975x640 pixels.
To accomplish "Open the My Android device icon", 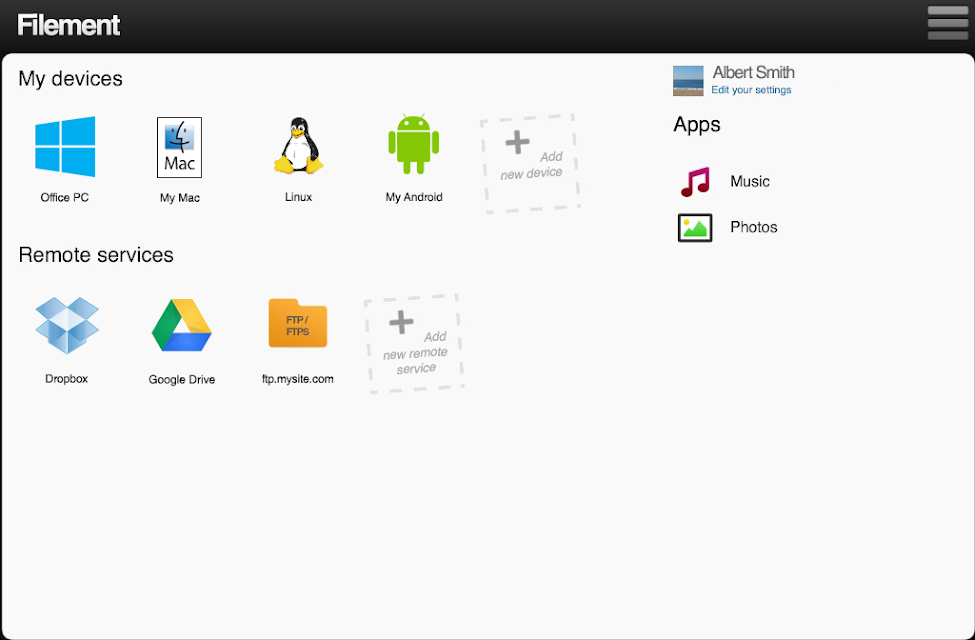I will pos(414,144).
